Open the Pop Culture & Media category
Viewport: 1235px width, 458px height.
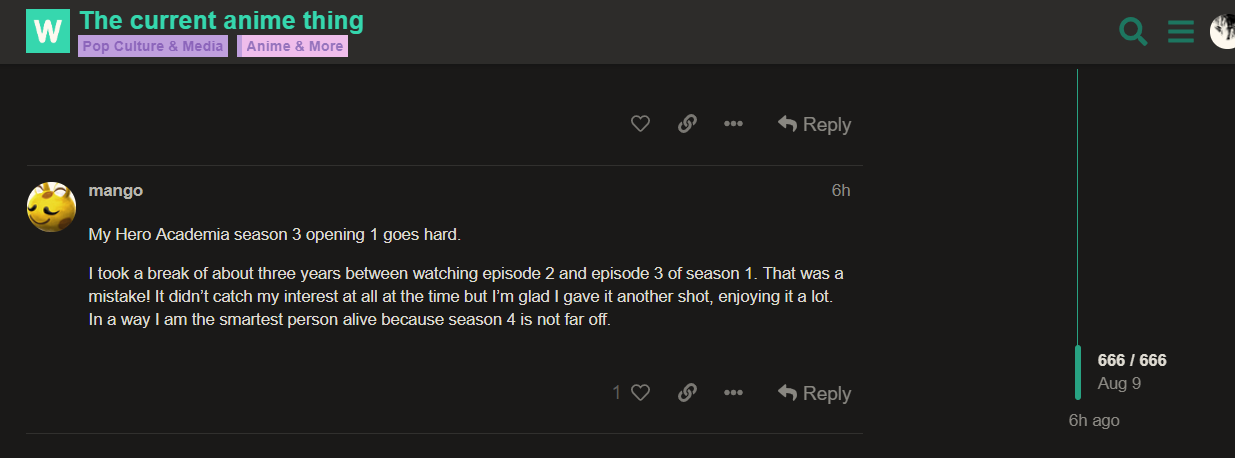click(x=153, y=46)
